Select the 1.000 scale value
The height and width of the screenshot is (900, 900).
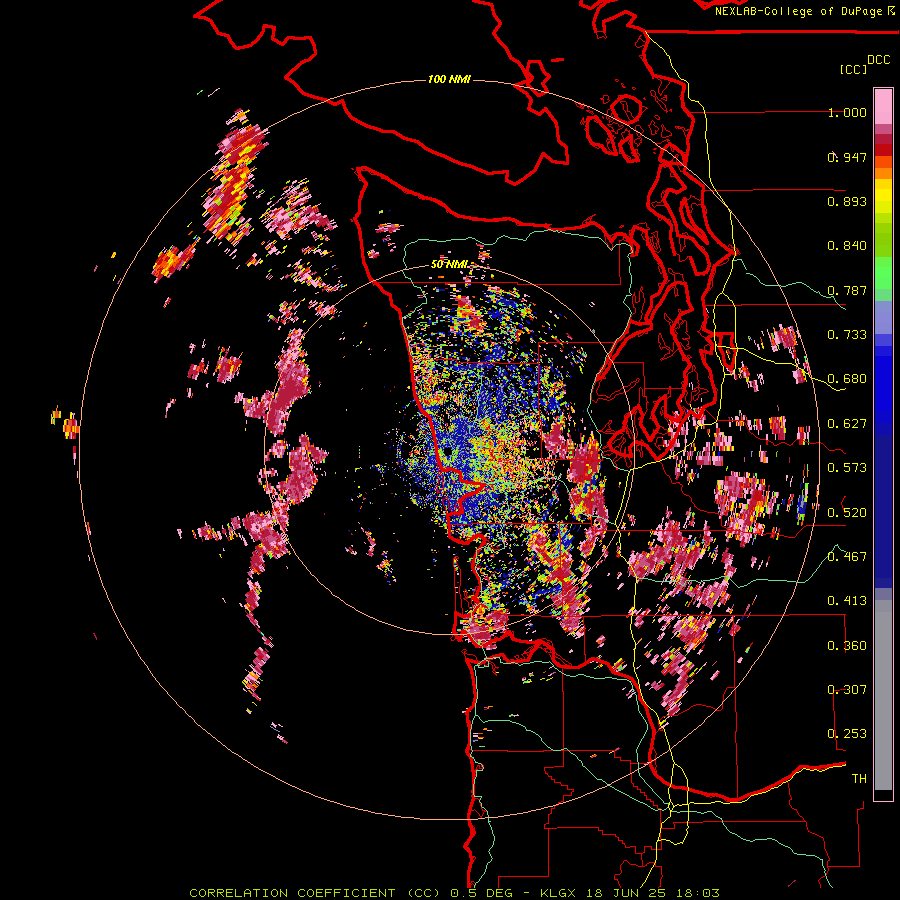pos(847,112)
